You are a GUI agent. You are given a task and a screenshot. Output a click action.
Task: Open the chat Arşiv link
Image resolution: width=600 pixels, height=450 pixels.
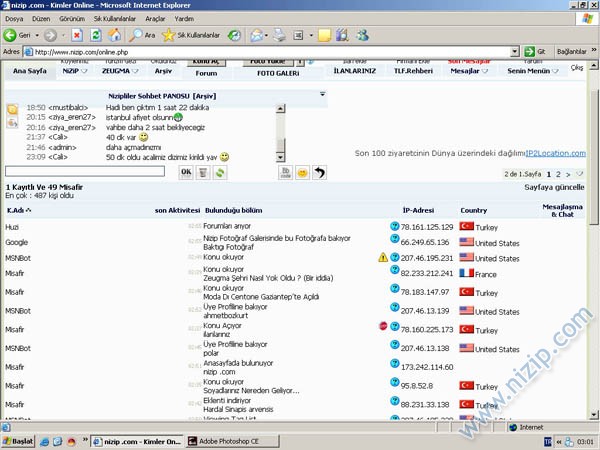coord(204,96)
